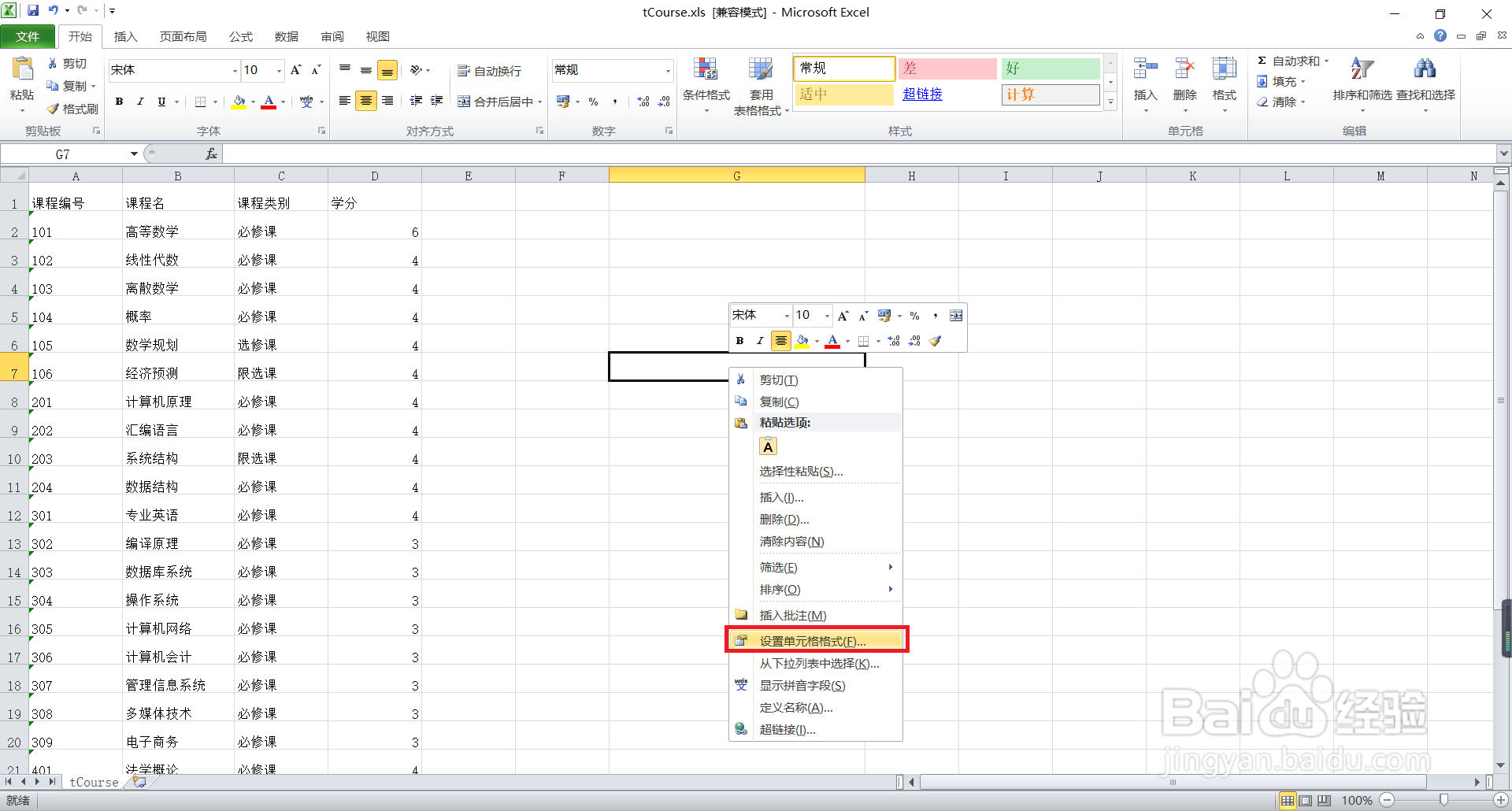Image resolution: width=1512 pixels, height=811 pixels.
Task: Toggle Wrap Text (自动换行)
Action: 489,71
